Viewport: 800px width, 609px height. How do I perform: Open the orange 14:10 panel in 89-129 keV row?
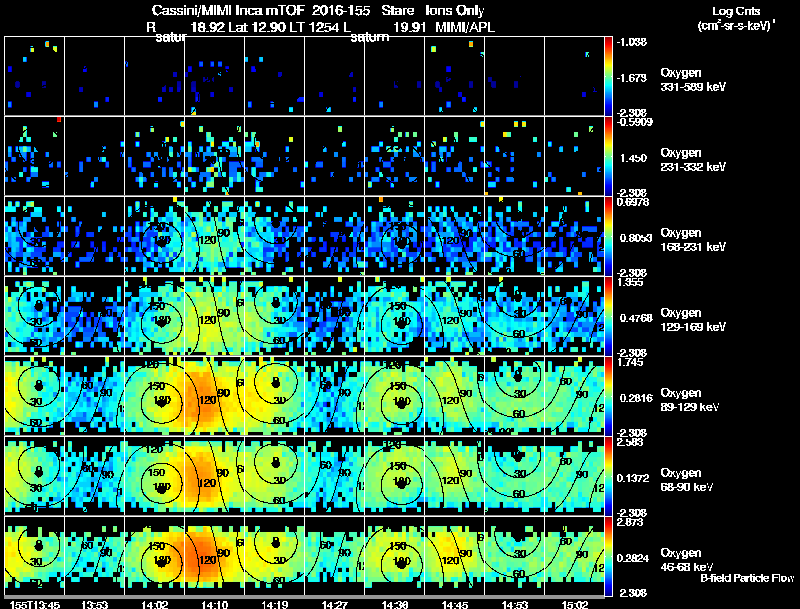point(214,396)
